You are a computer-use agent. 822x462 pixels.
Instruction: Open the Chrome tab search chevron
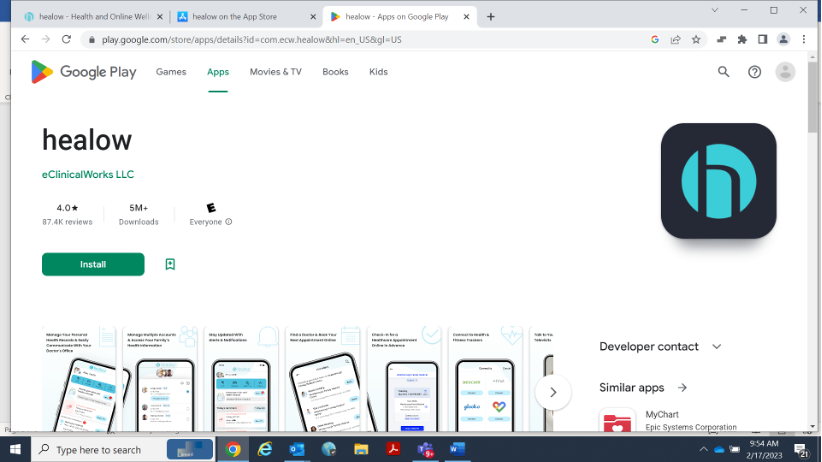coord(715,10)
